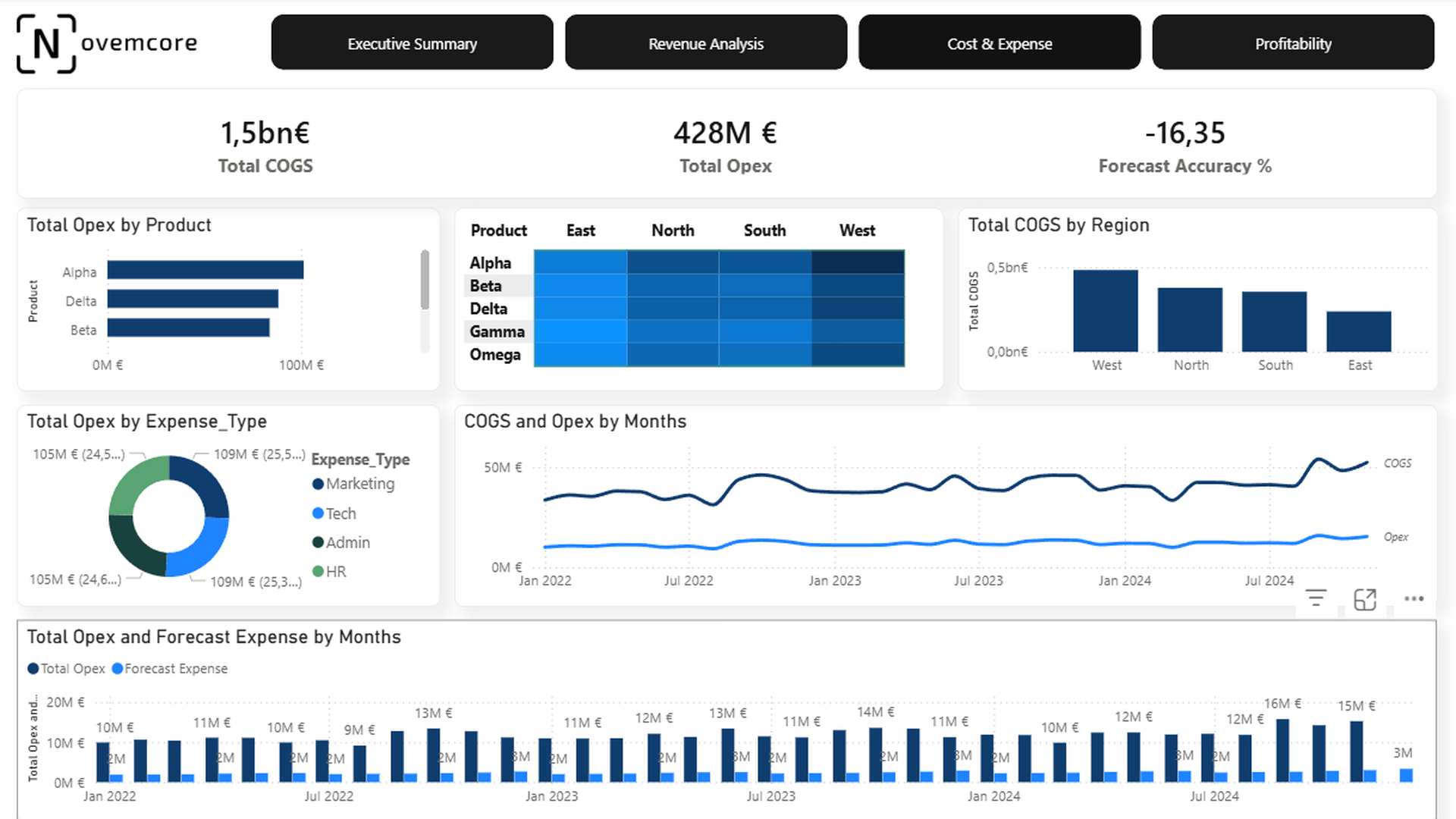Select the West column in COGS chart
The width and height of the screenshot is (1456, 819).
1106,311
